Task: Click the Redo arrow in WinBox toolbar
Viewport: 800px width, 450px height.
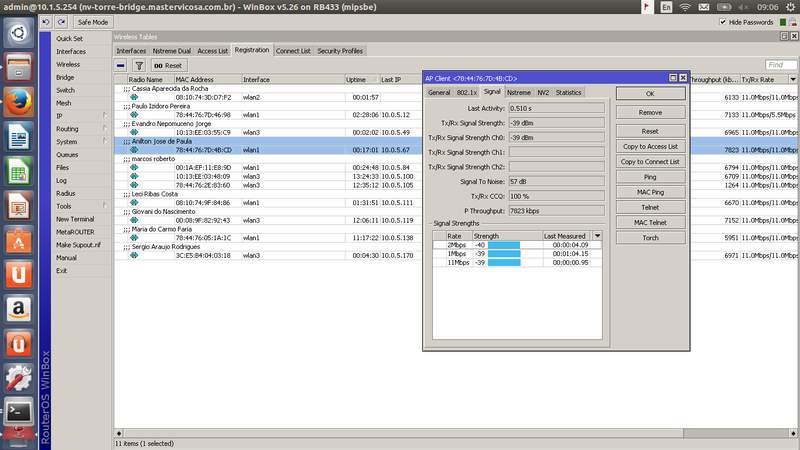Action: 62,22
